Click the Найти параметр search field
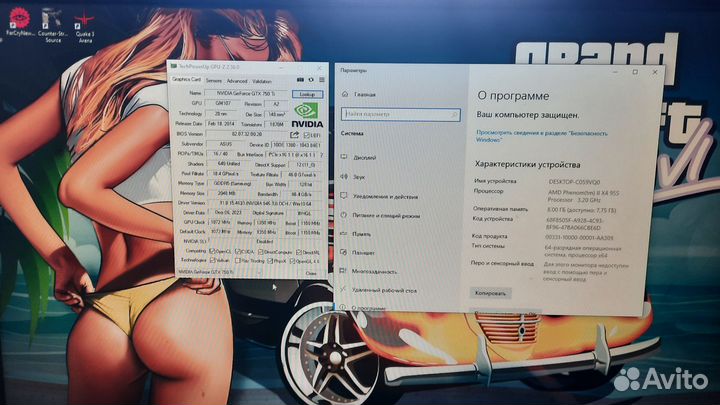The width and height of the screenshot is (720, 405). [x=400, y=114]
